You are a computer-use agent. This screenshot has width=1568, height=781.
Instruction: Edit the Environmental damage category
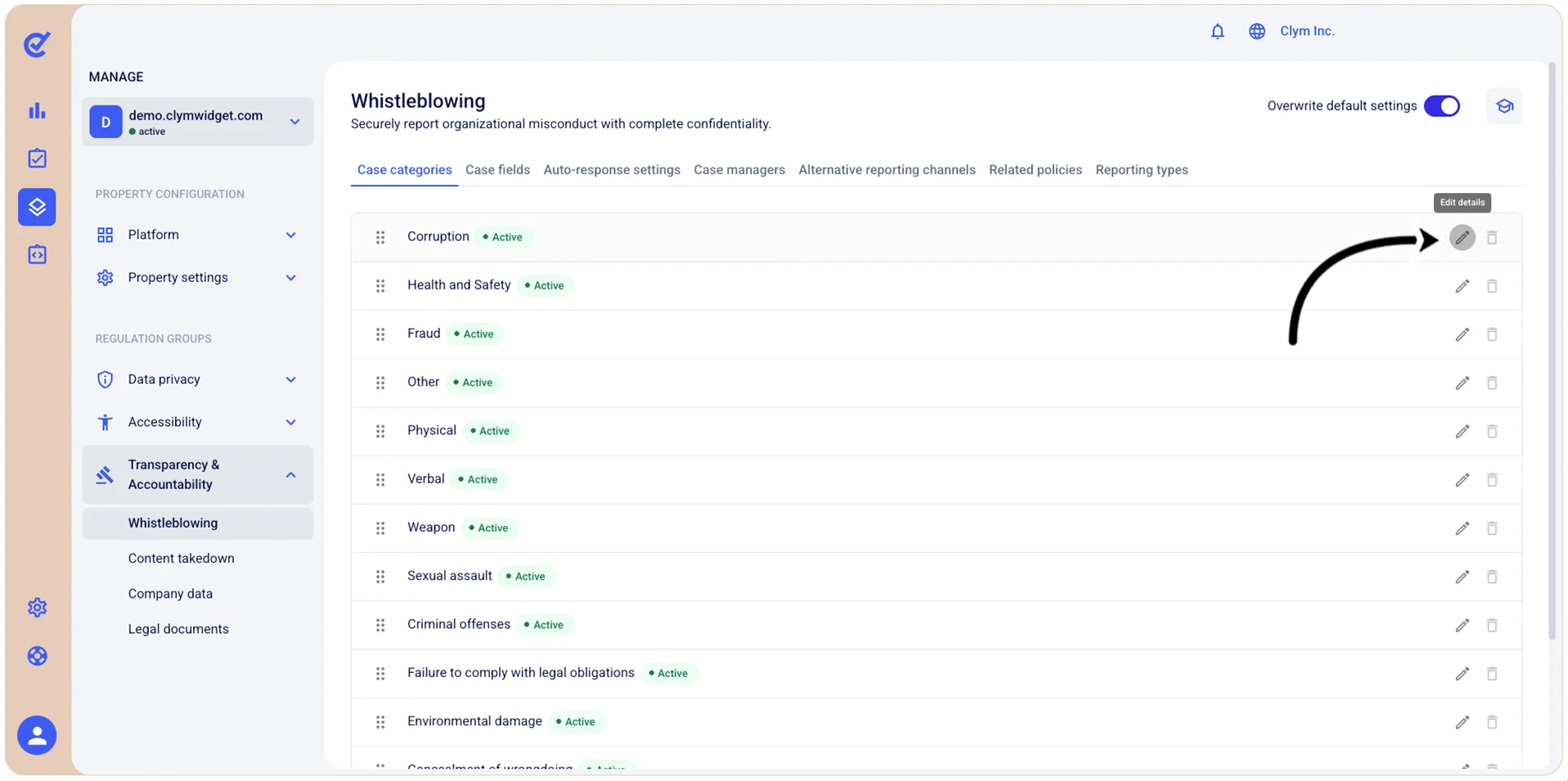point(1462,722)
